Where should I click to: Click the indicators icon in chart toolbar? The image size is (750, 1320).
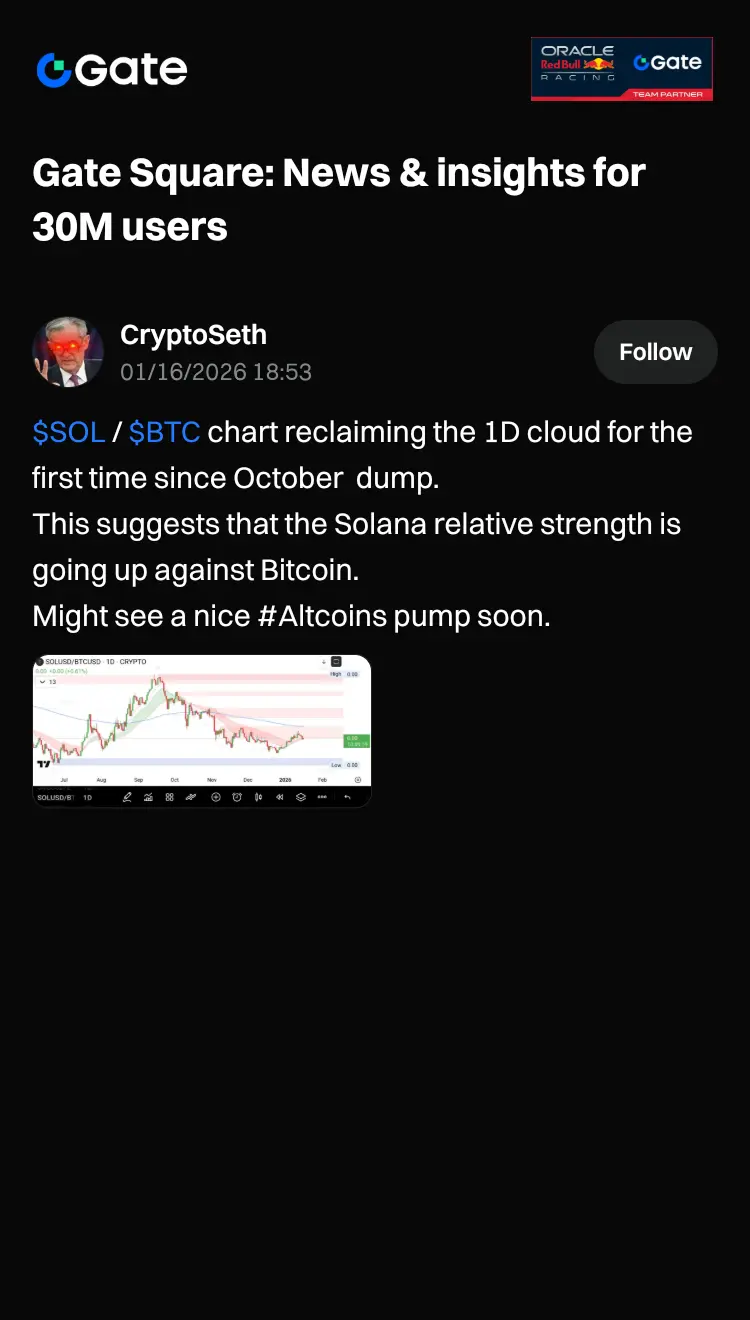tap(148, 797)
